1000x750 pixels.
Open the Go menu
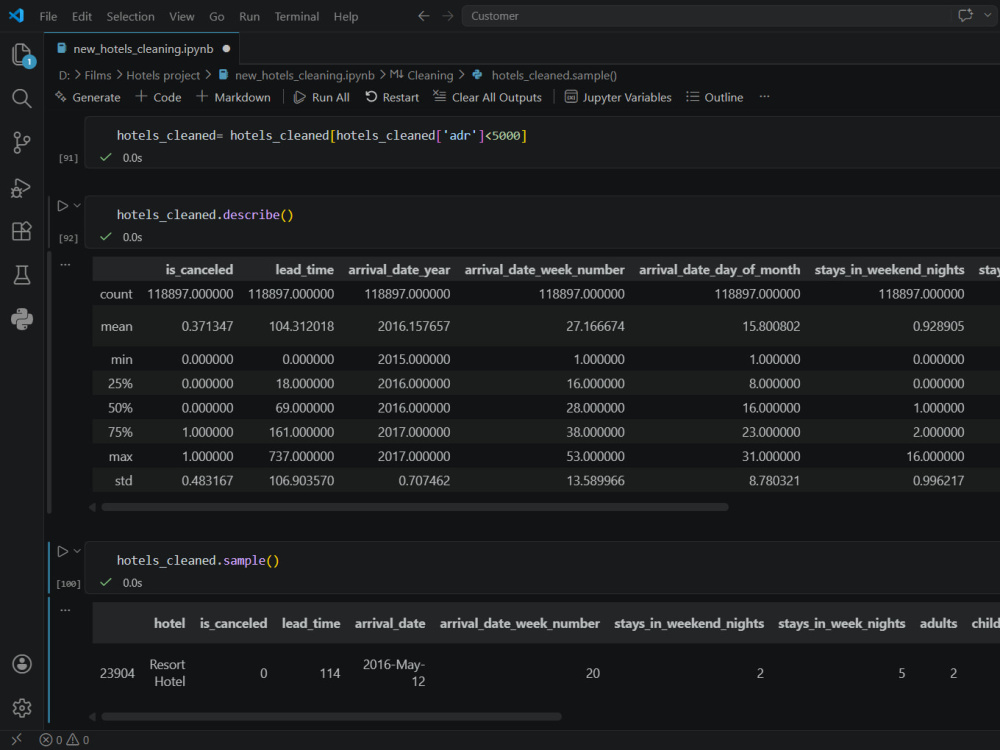[217, 17]
